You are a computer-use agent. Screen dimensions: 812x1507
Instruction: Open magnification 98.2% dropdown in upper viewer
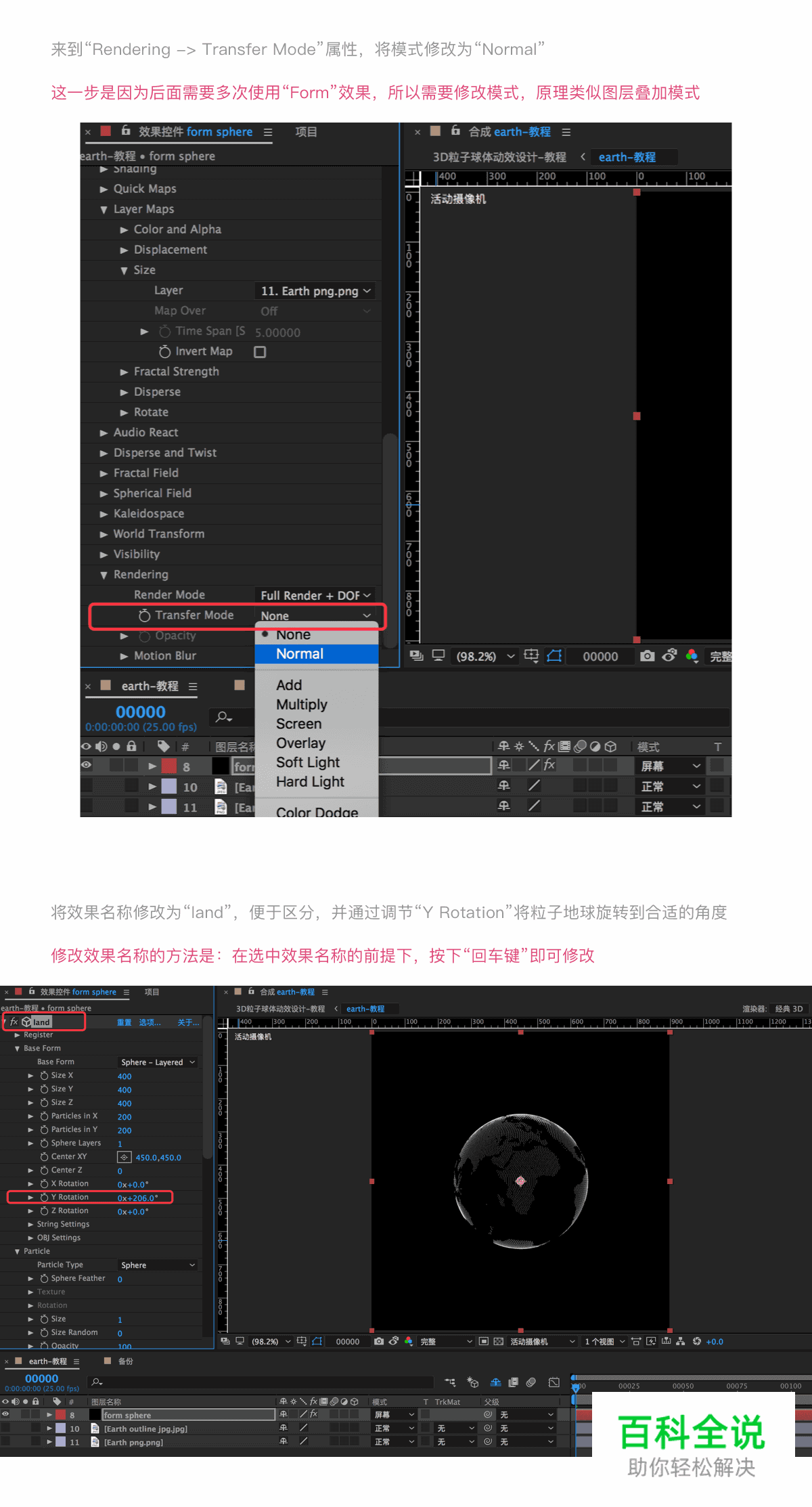[484, 656]
